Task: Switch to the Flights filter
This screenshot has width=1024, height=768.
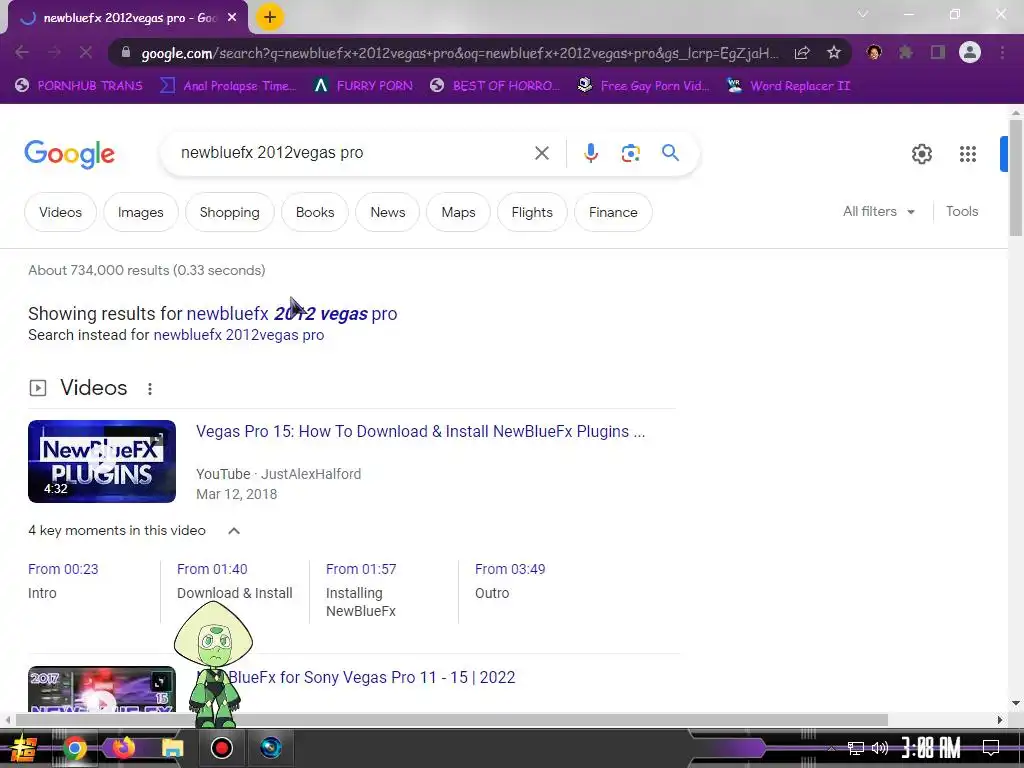Action: click(x=532, y=212)
